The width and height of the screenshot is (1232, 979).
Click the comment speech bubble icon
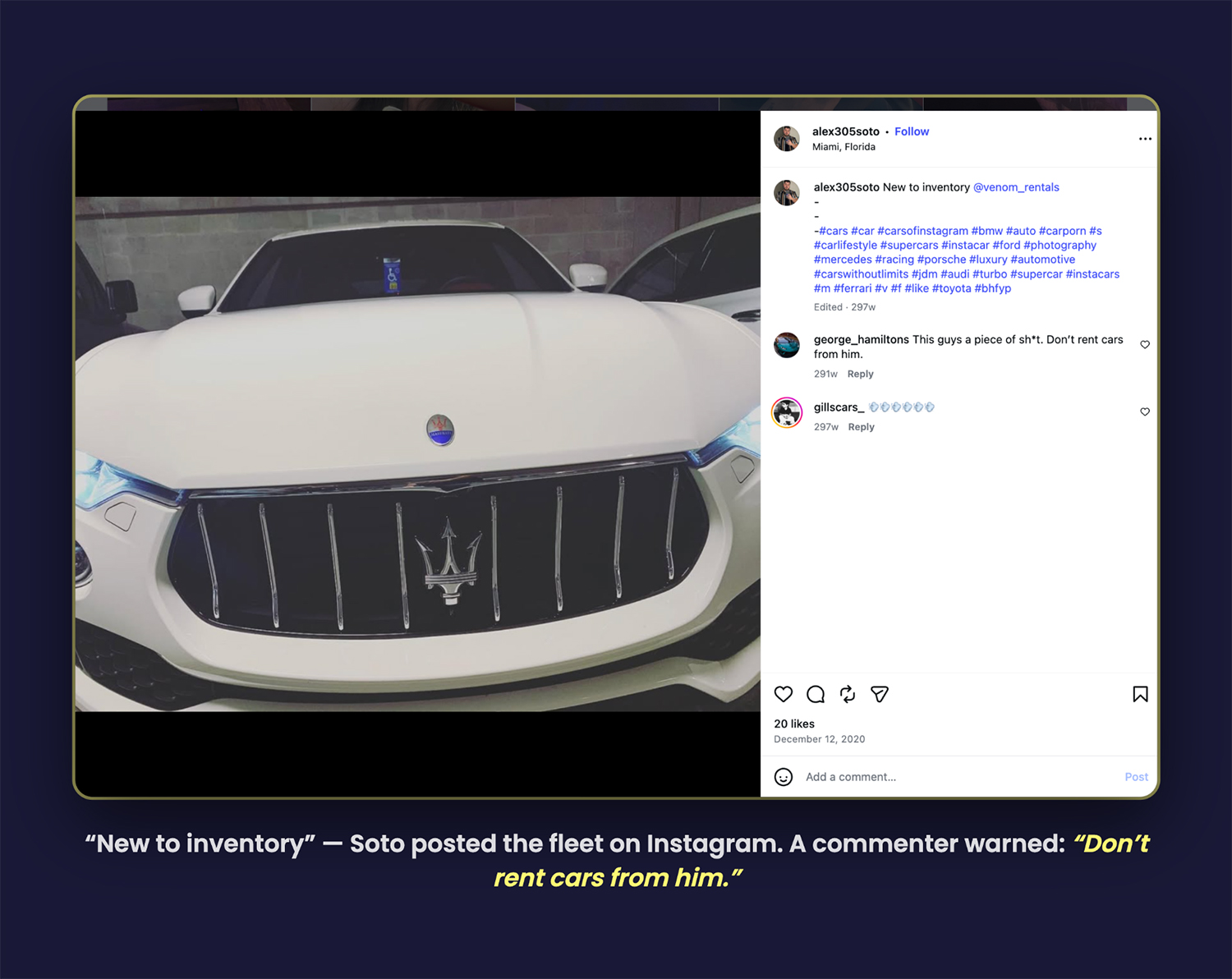point(816,695)
